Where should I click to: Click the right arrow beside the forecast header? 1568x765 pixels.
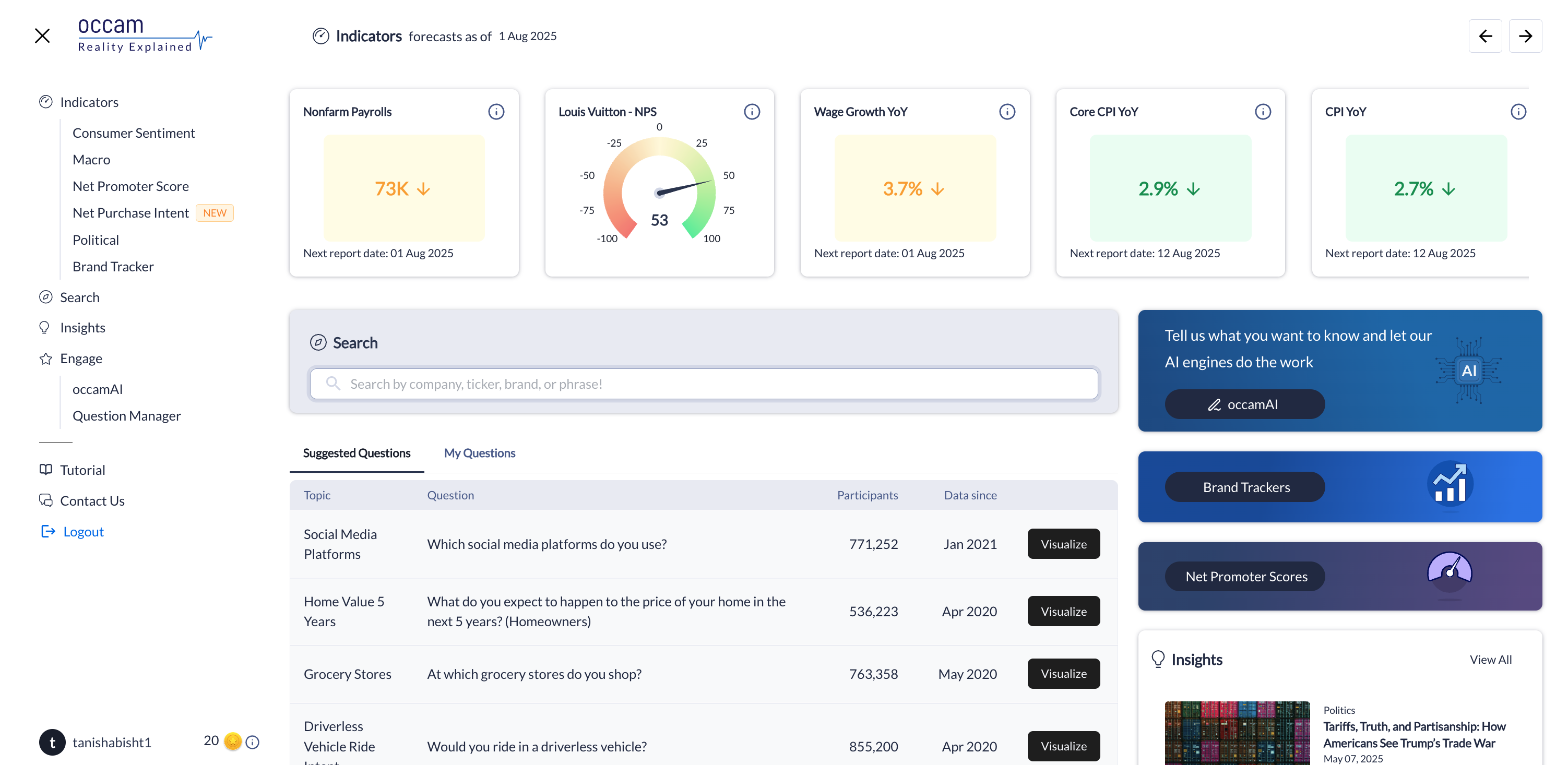coord(1525,35)
